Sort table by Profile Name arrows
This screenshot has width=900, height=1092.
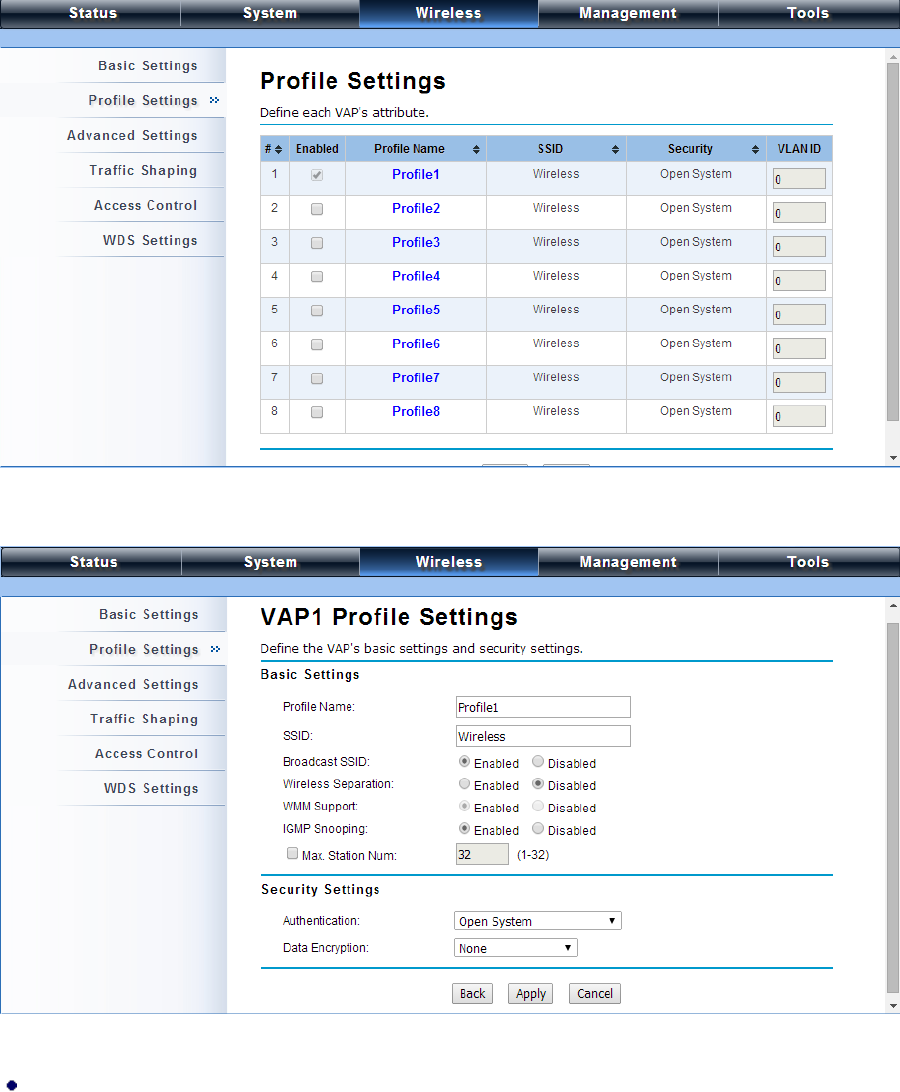[476, 150]
